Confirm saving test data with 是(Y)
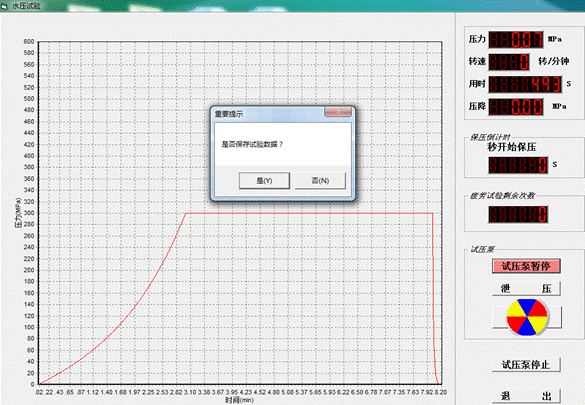Screen dimensions: 585x405 coord(264,180)
